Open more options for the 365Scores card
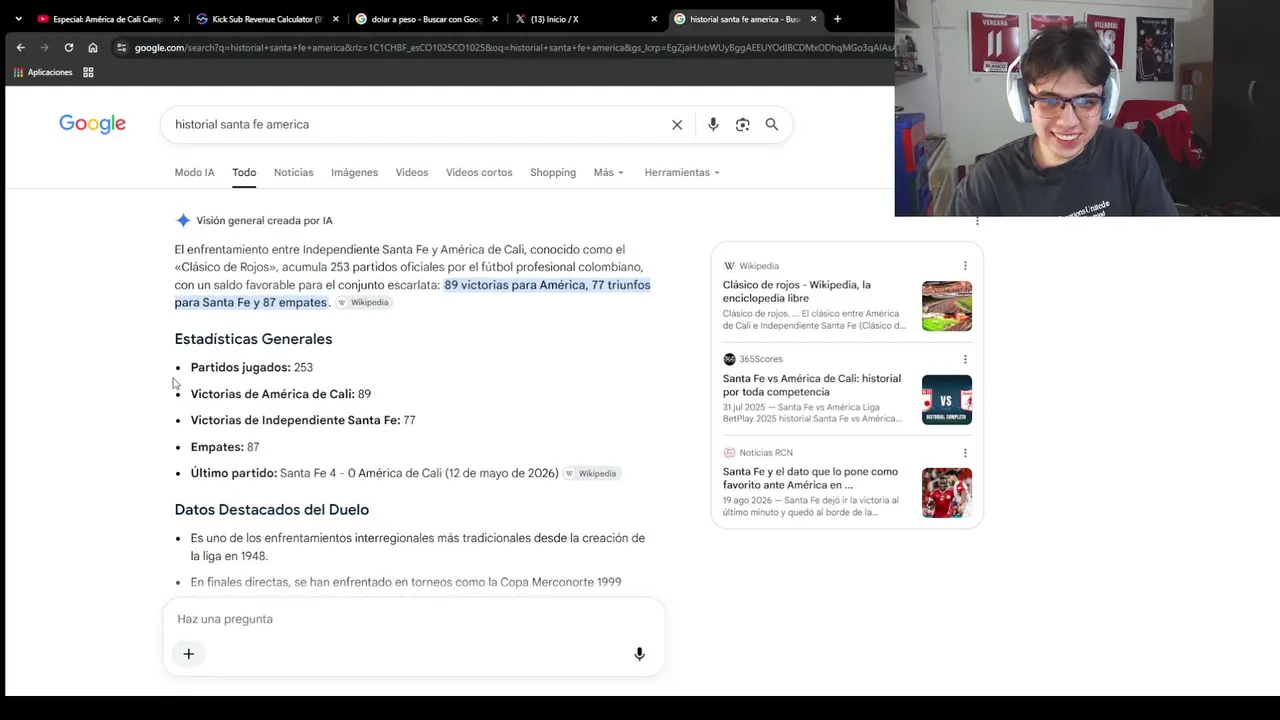This screenshot has height=720, width=1280. [965, 359]
